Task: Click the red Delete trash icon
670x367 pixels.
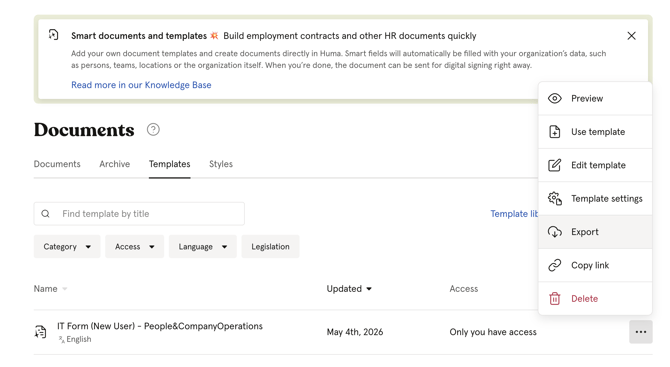Action: [555, 299]
